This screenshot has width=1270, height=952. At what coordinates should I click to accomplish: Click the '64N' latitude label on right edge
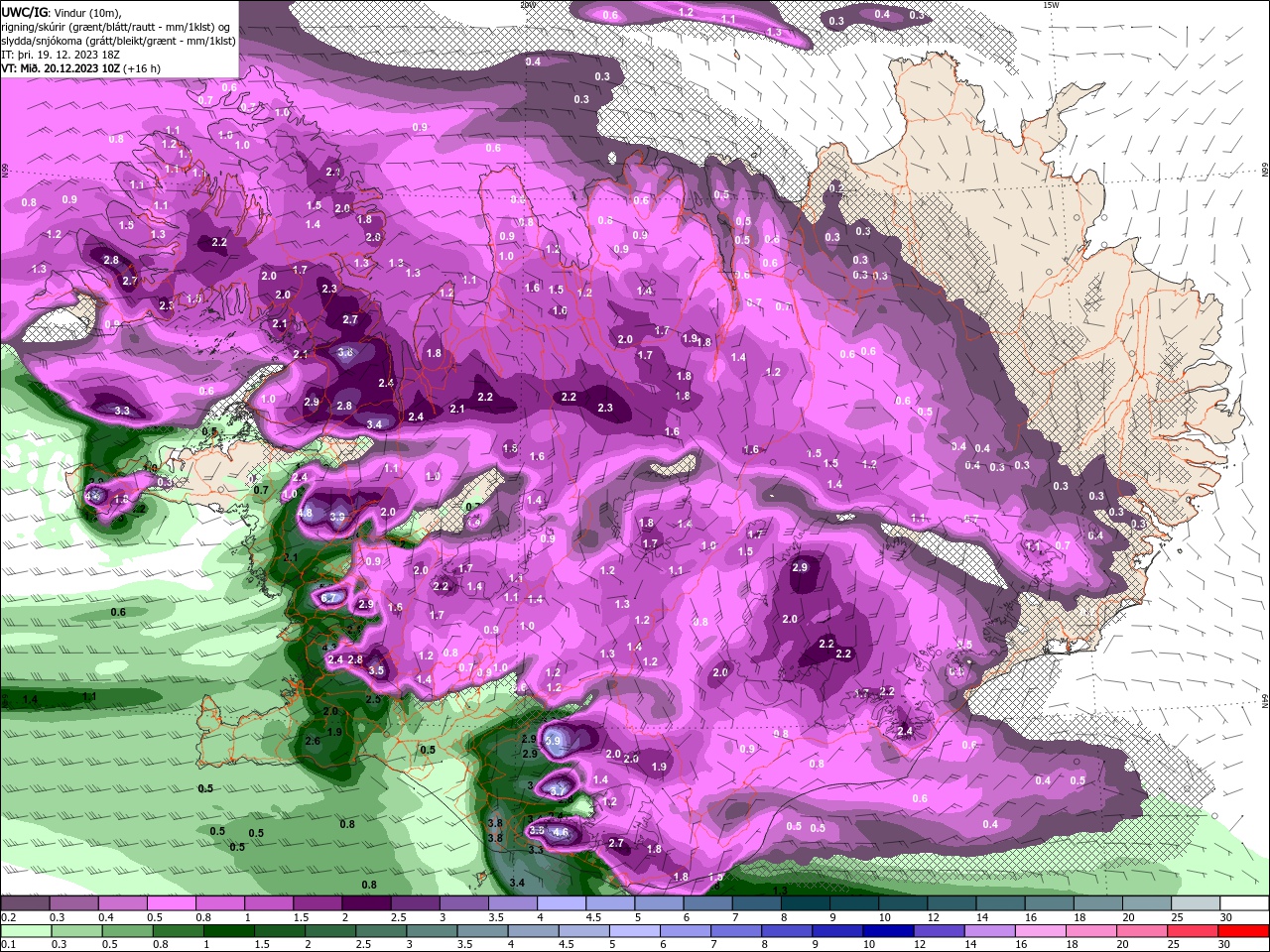(x=1265, y=700)
